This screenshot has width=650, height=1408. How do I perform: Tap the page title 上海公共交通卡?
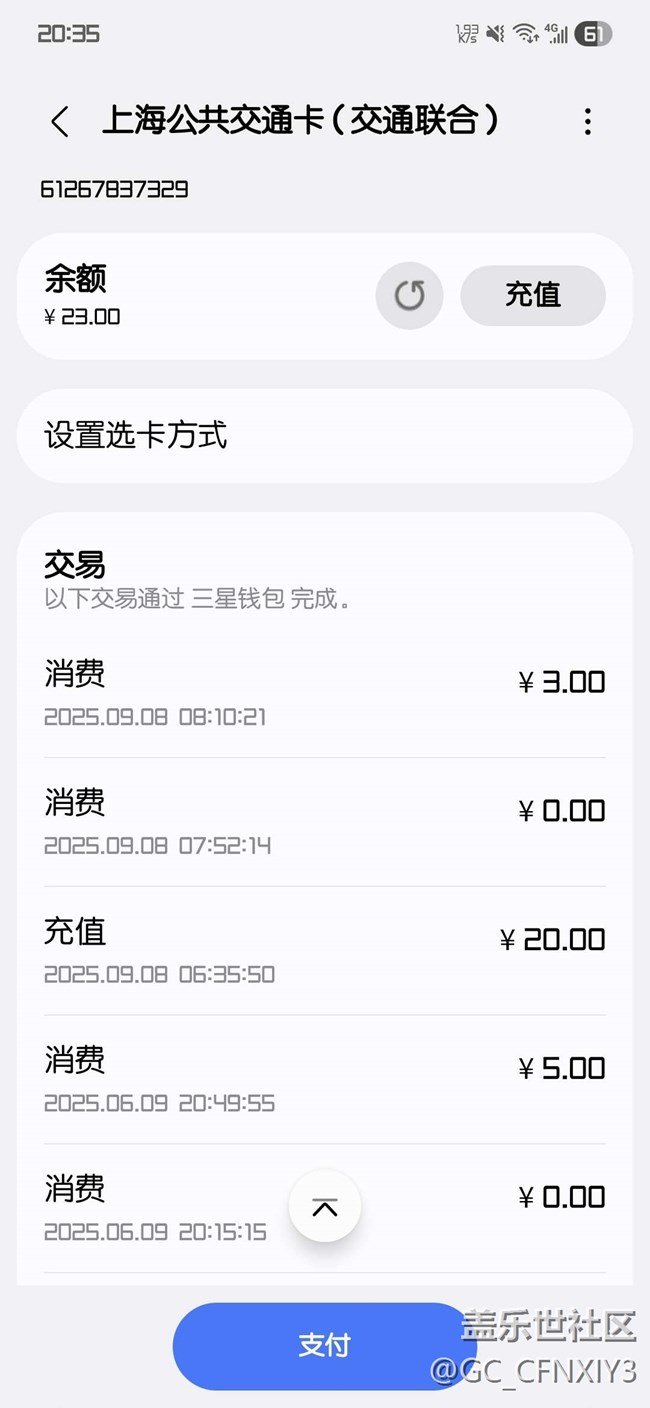tap(300, 121)
